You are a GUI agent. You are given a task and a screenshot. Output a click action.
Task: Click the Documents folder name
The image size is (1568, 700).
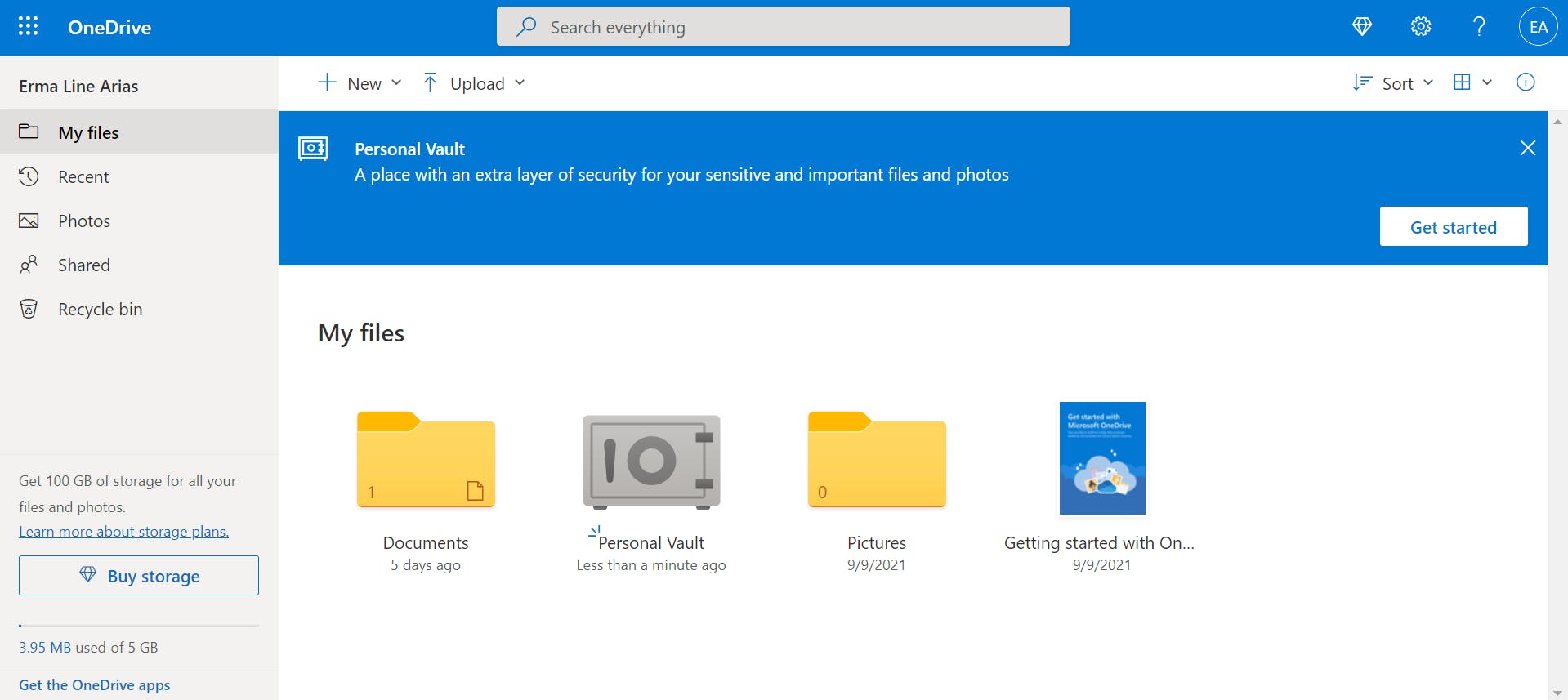click(426, 543)
